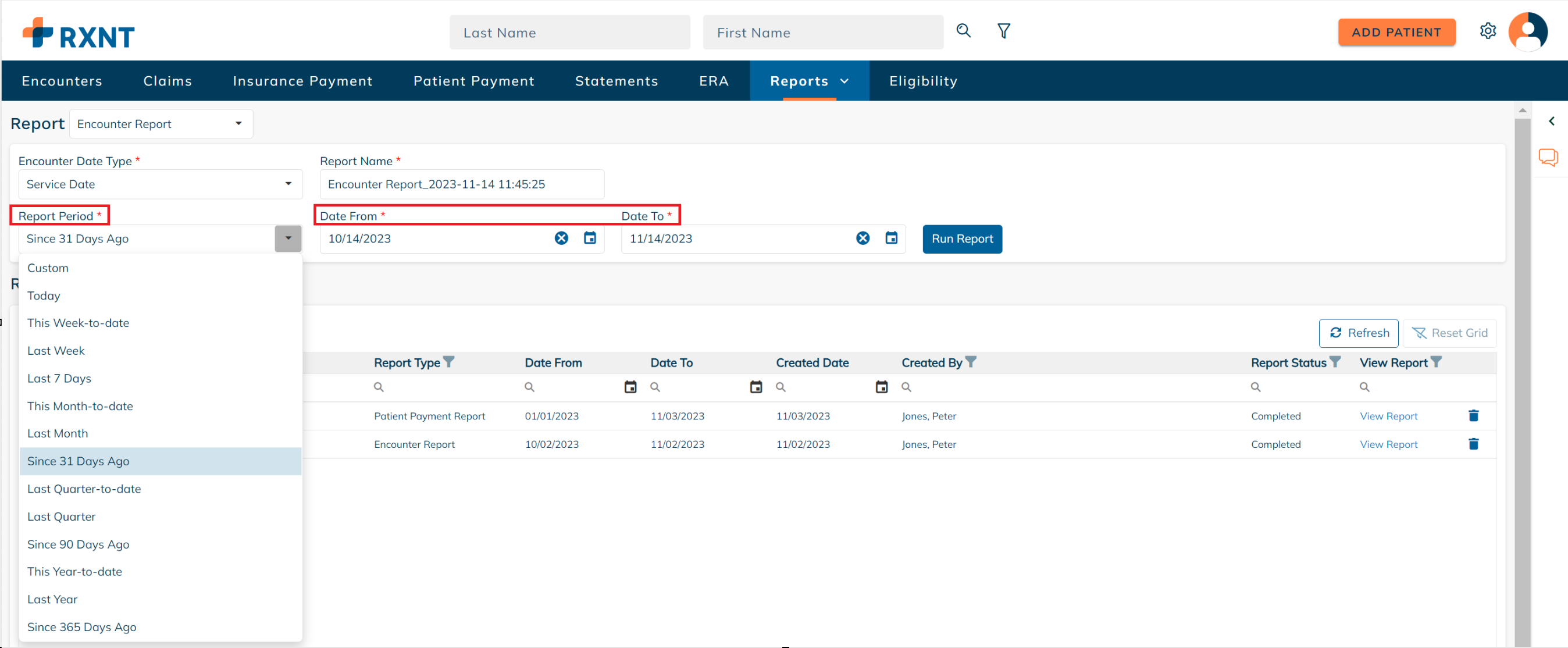Close the Report Period dropdown arrow
The image size is (1568, 648).
(288, 238)
